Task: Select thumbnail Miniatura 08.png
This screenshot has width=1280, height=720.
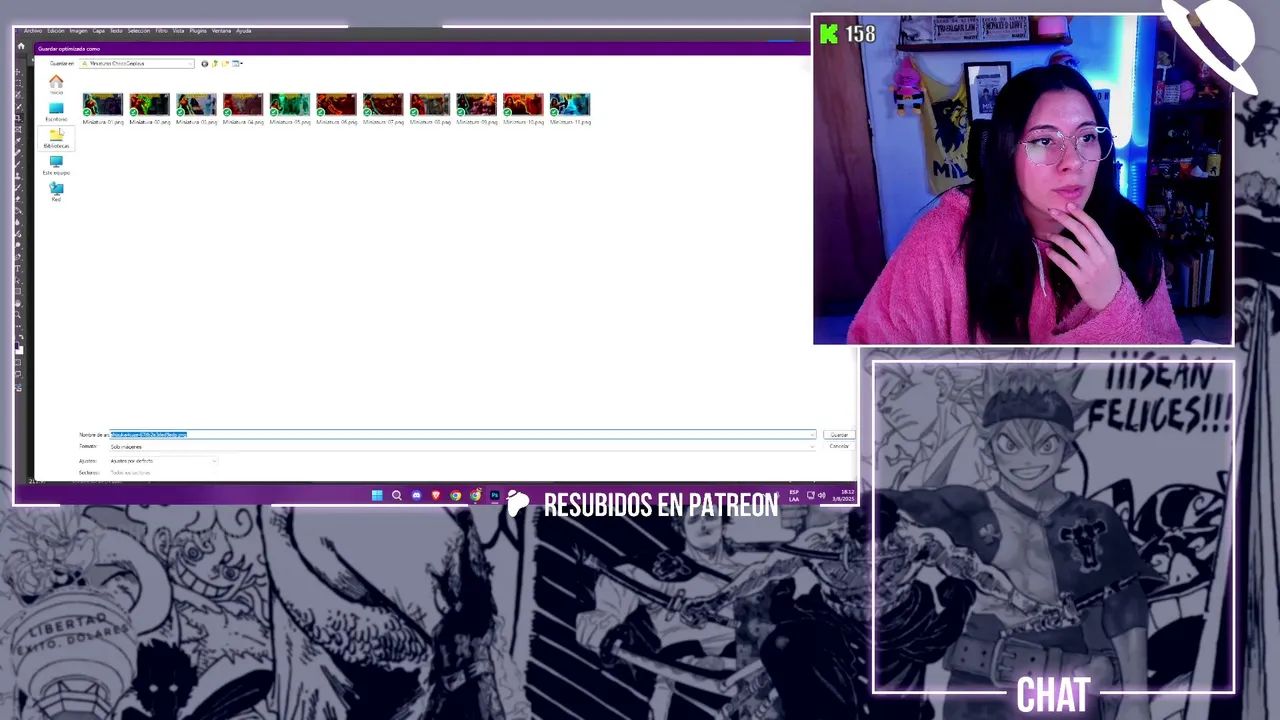Action: [430, 108]
